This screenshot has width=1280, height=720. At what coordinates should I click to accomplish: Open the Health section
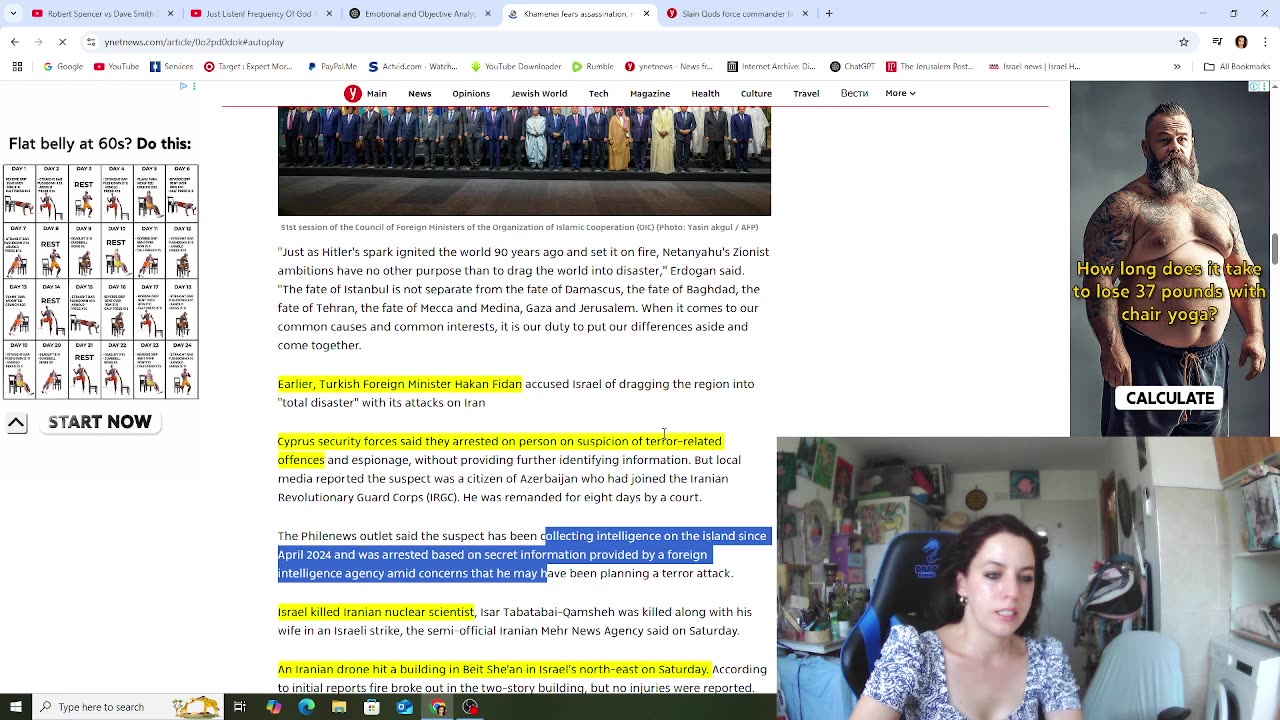click(705, 93)
